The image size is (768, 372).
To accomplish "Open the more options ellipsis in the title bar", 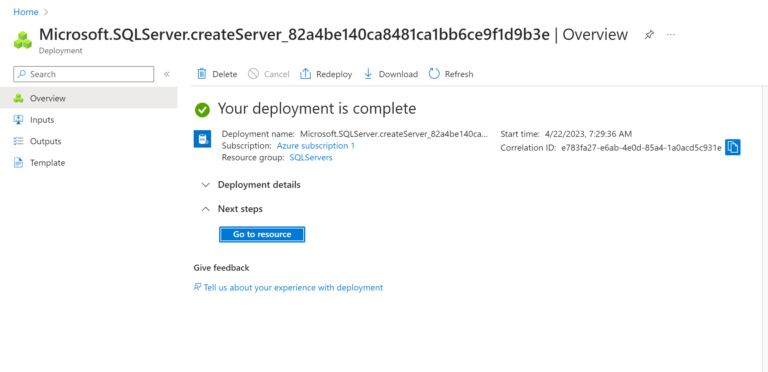I will pyautogui.click(x=671, y=35).
